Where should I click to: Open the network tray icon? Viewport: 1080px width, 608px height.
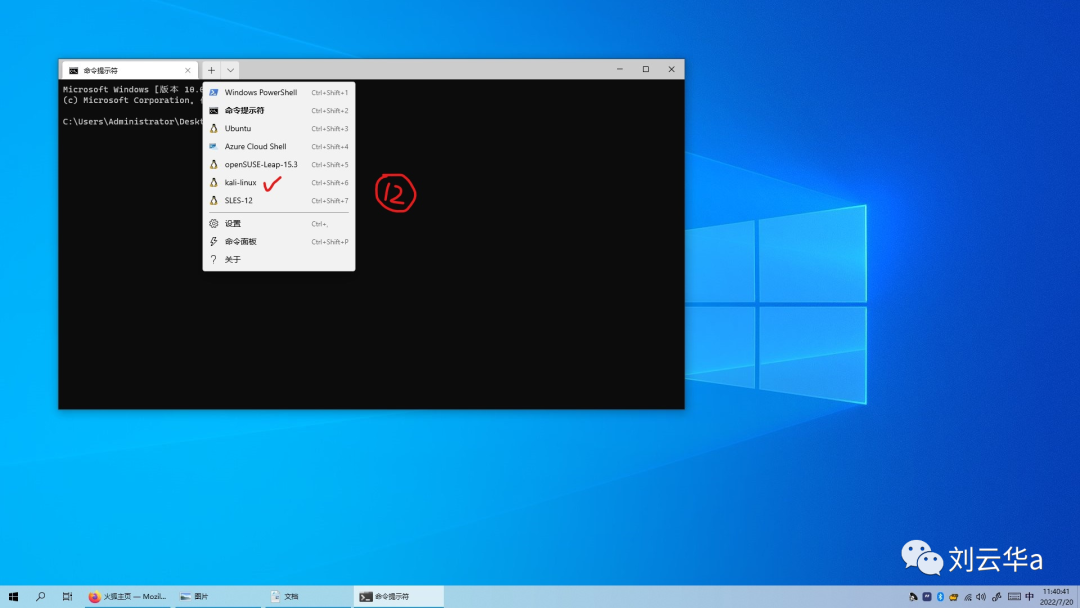[968, 597]
